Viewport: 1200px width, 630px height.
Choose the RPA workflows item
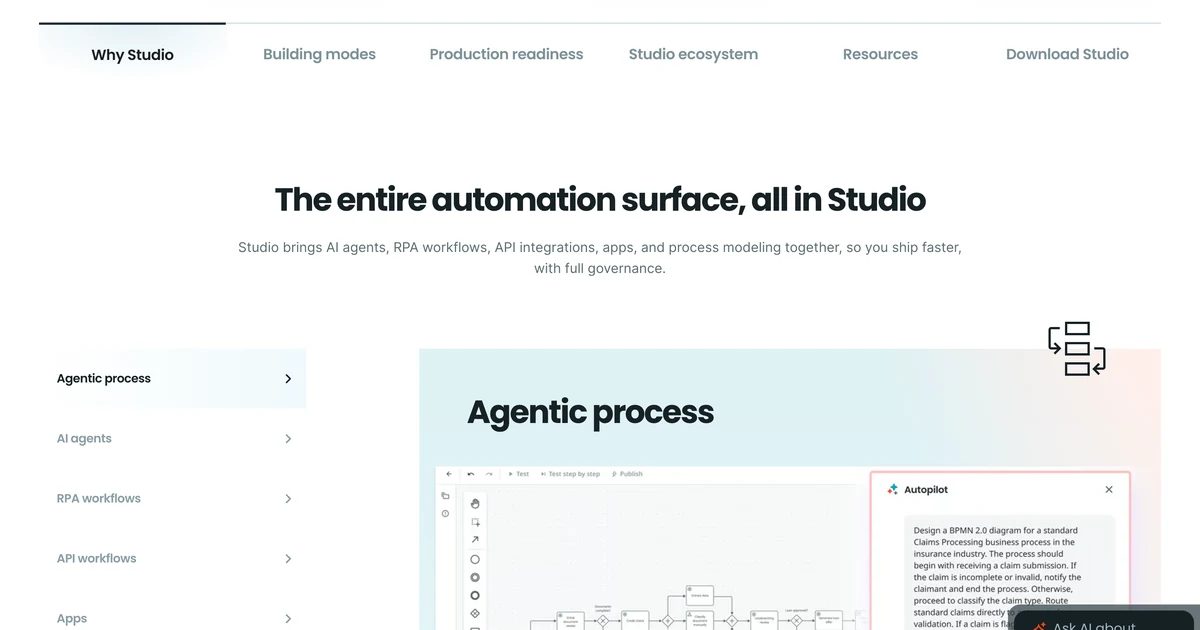[172, 499]
